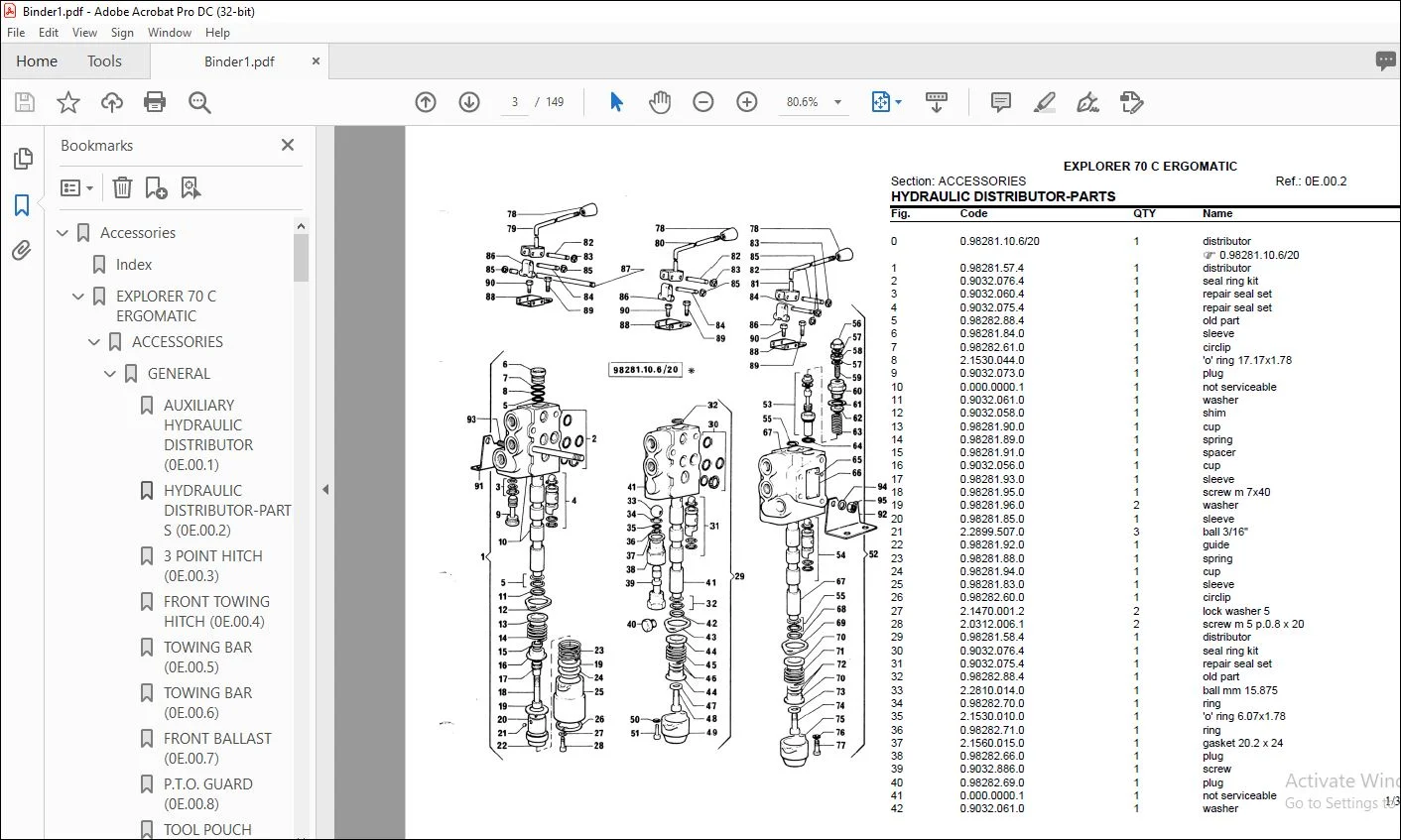Open the find text search tool
The height and width of the screenshot is (840, 1401).
(199, 102)
